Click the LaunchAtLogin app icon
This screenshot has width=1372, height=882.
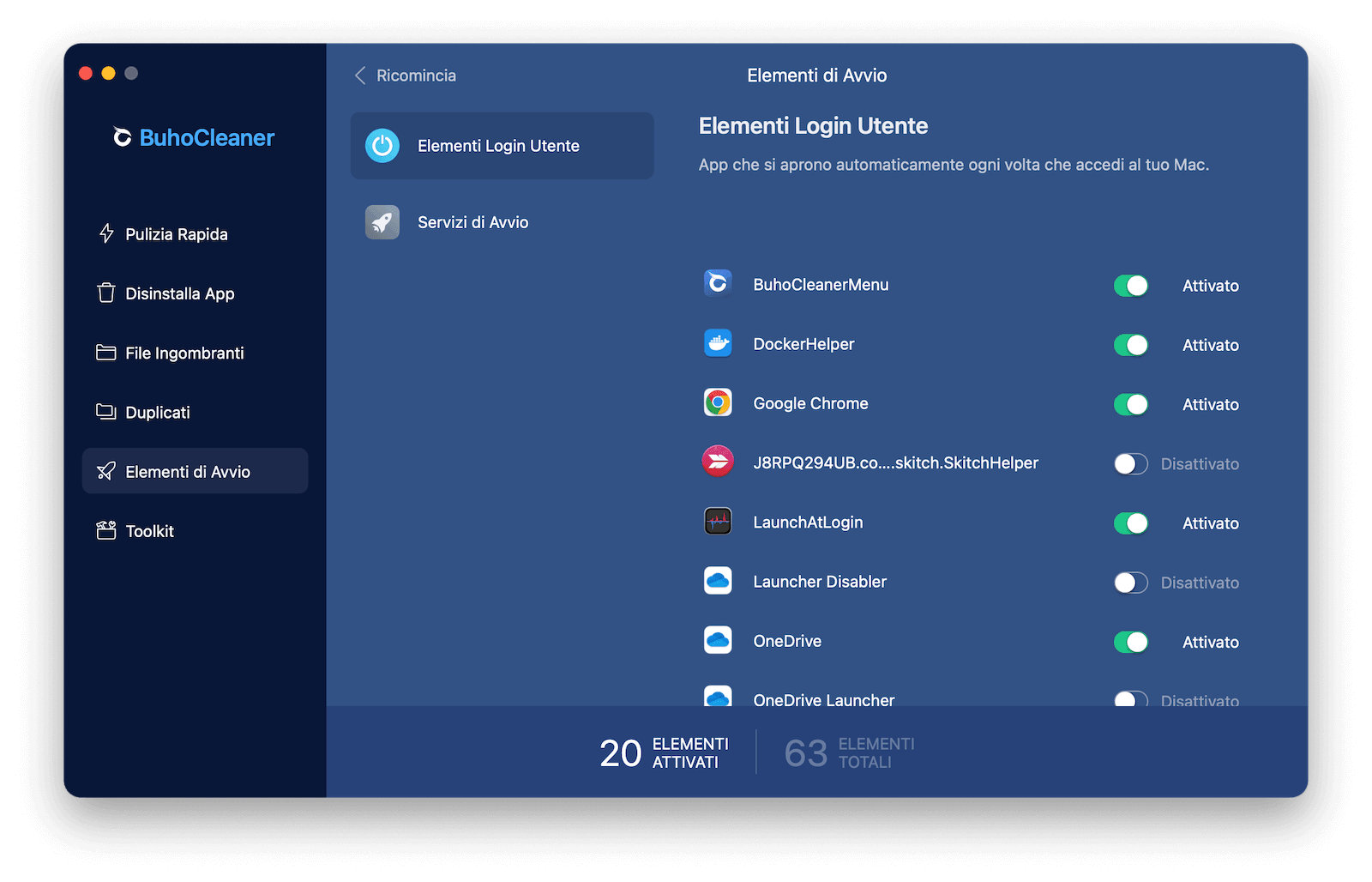(718, 522)
